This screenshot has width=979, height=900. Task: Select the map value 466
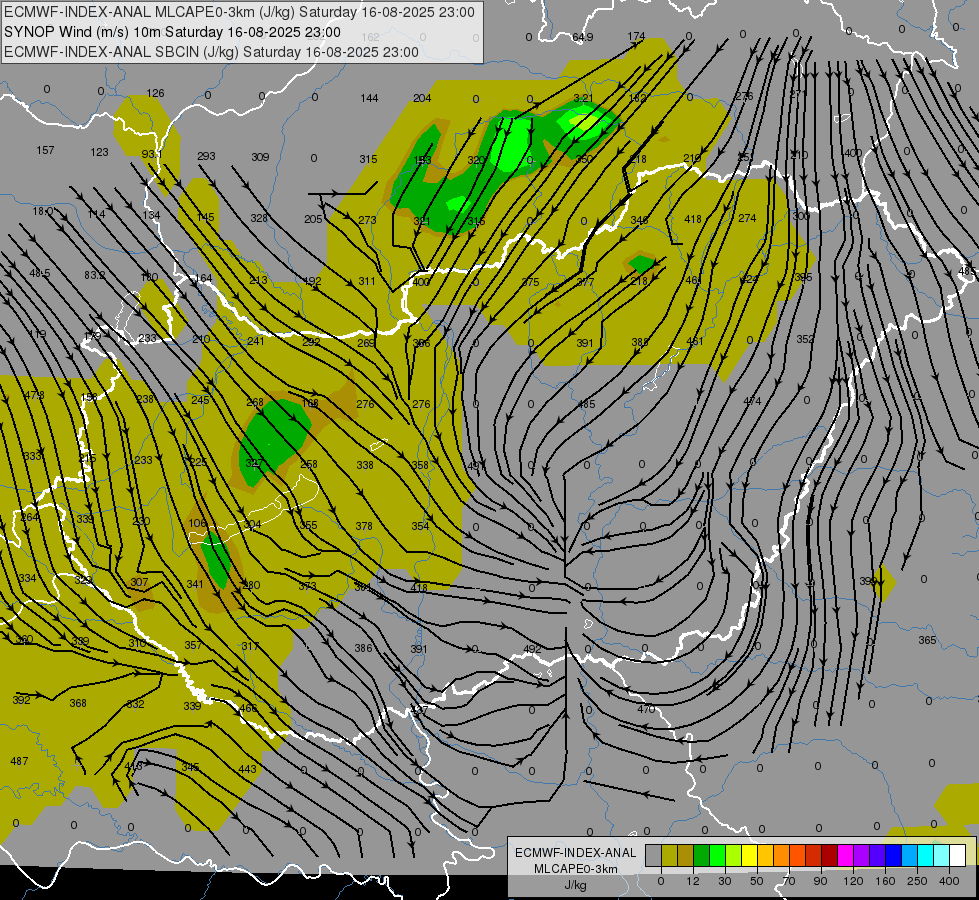coord(248,708)
